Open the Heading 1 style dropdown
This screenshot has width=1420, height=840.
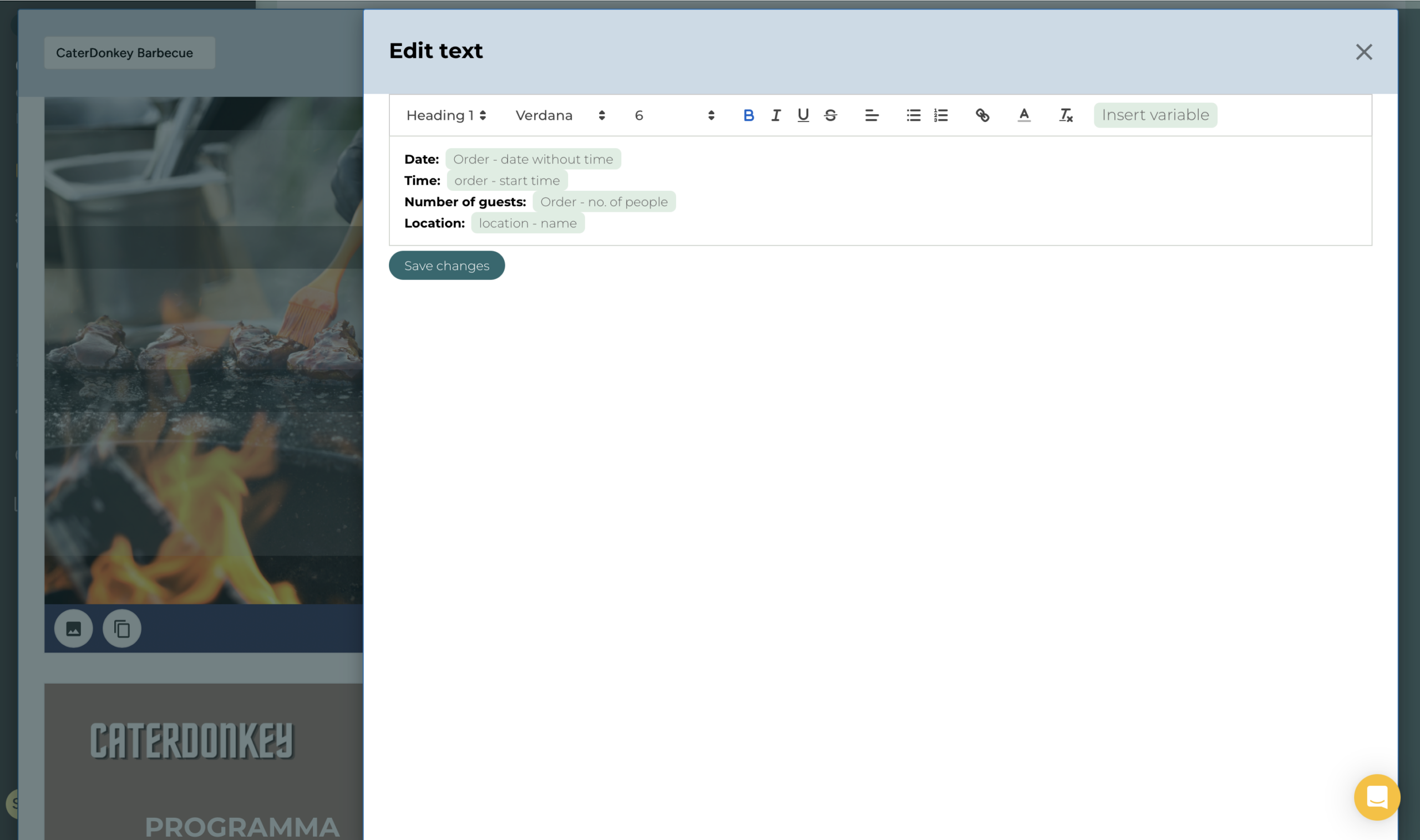(446, 115)
